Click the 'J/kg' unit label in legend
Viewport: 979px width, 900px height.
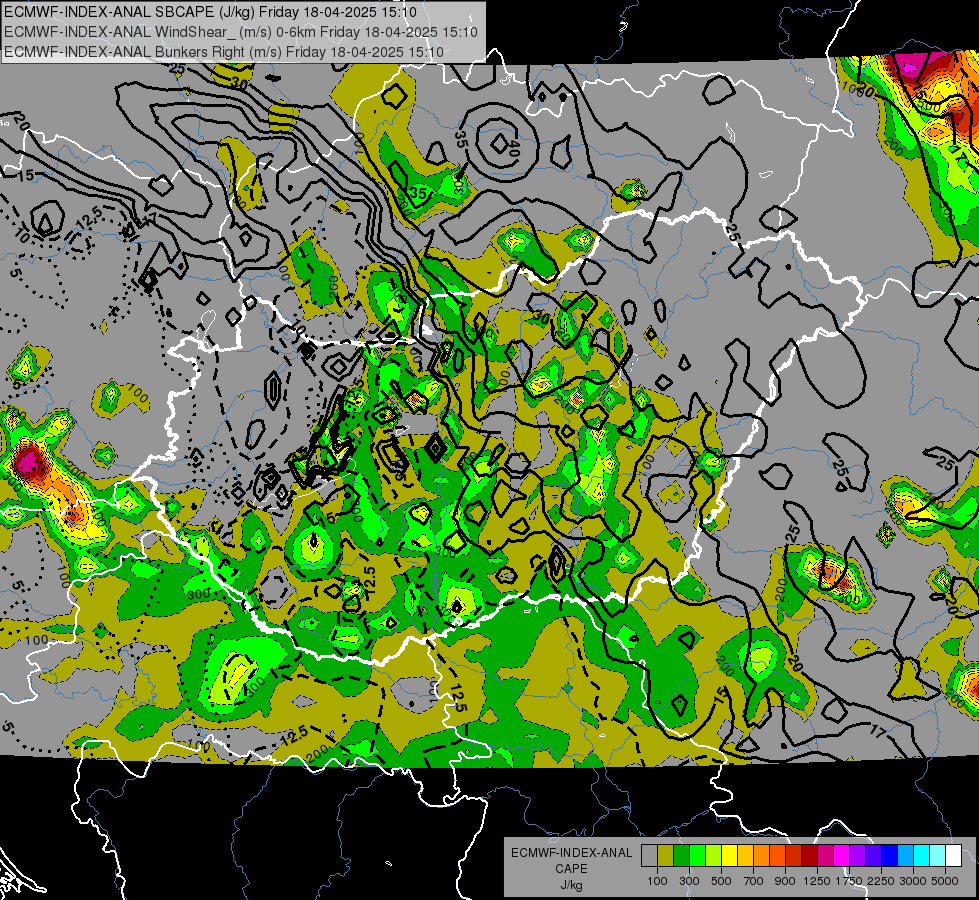(x=572, y=885)
